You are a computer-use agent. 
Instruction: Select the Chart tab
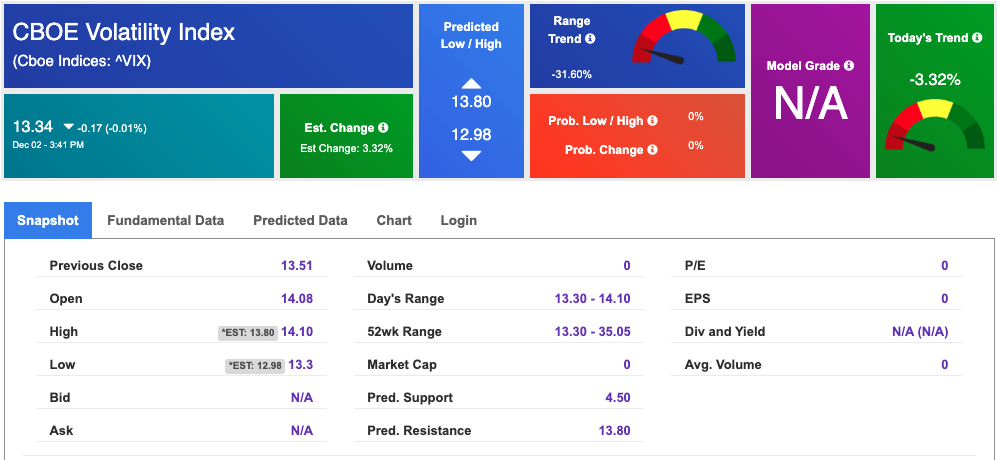[394, 220]
